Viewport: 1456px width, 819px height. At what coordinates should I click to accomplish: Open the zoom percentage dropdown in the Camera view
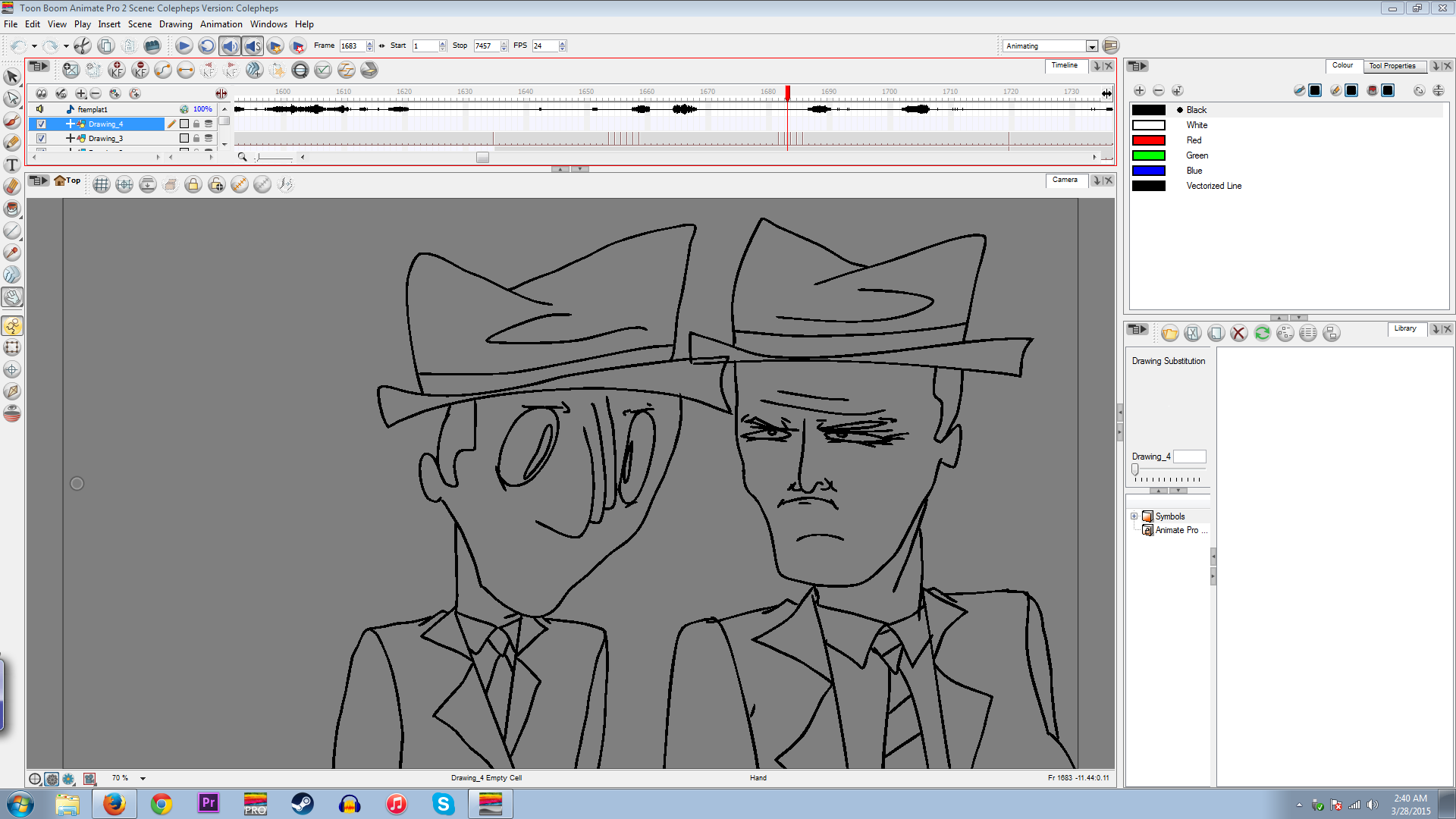143,778
